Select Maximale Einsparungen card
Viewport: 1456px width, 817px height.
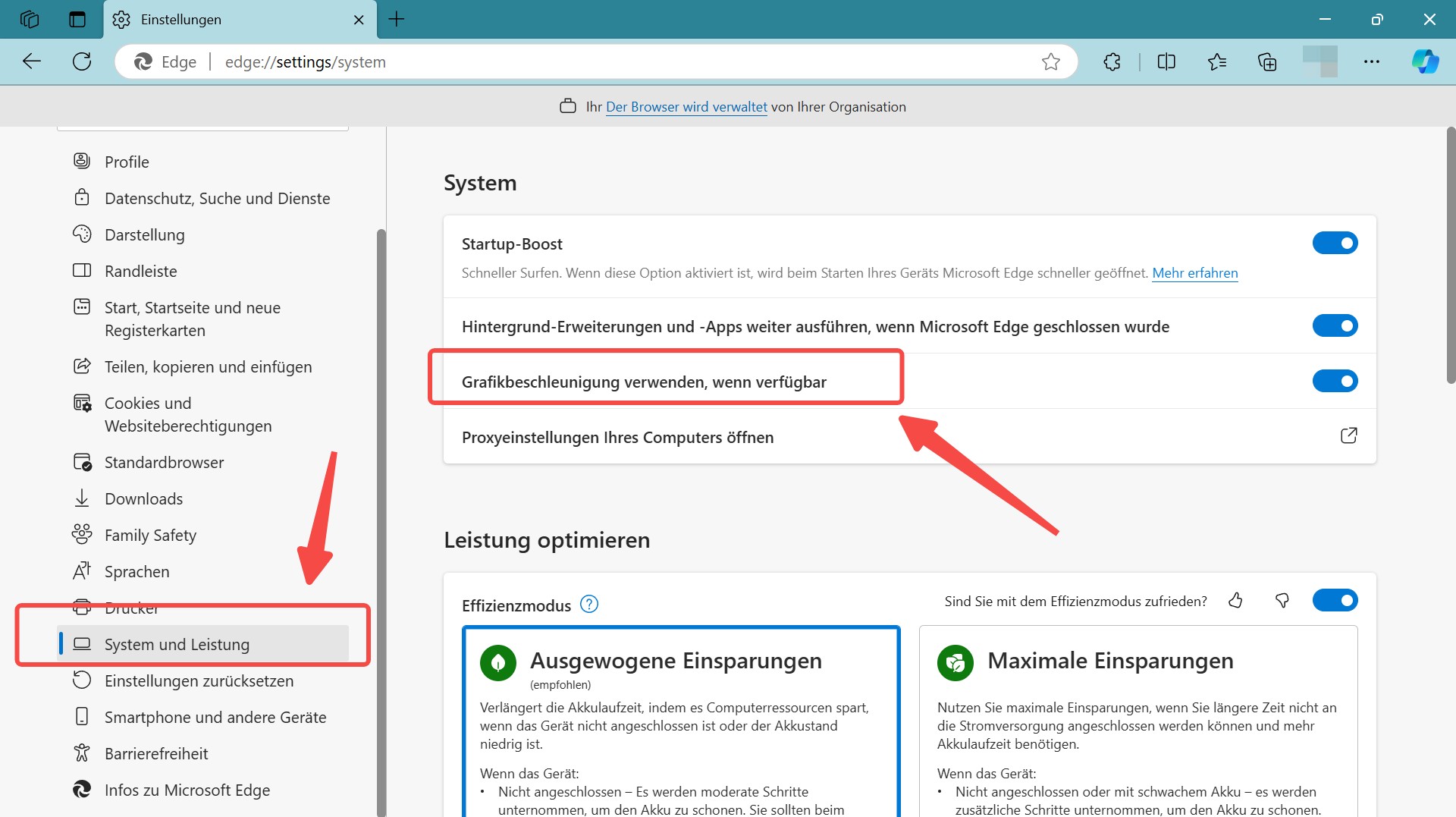click(x=1138, y=721)
